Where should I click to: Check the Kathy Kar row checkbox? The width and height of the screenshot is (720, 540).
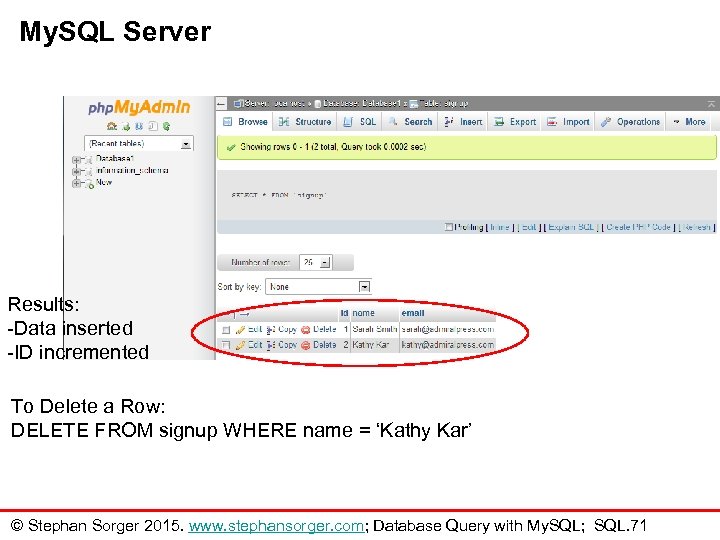226,344
